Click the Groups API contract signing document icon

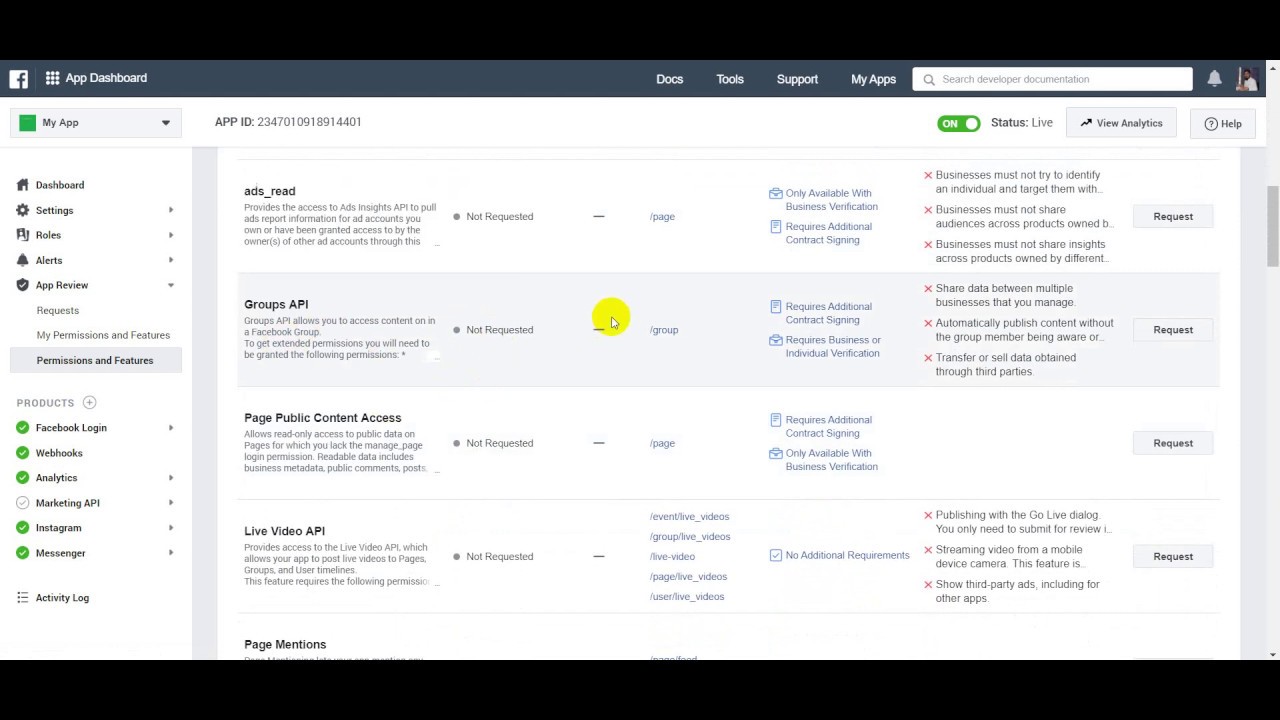click(775, 307)
